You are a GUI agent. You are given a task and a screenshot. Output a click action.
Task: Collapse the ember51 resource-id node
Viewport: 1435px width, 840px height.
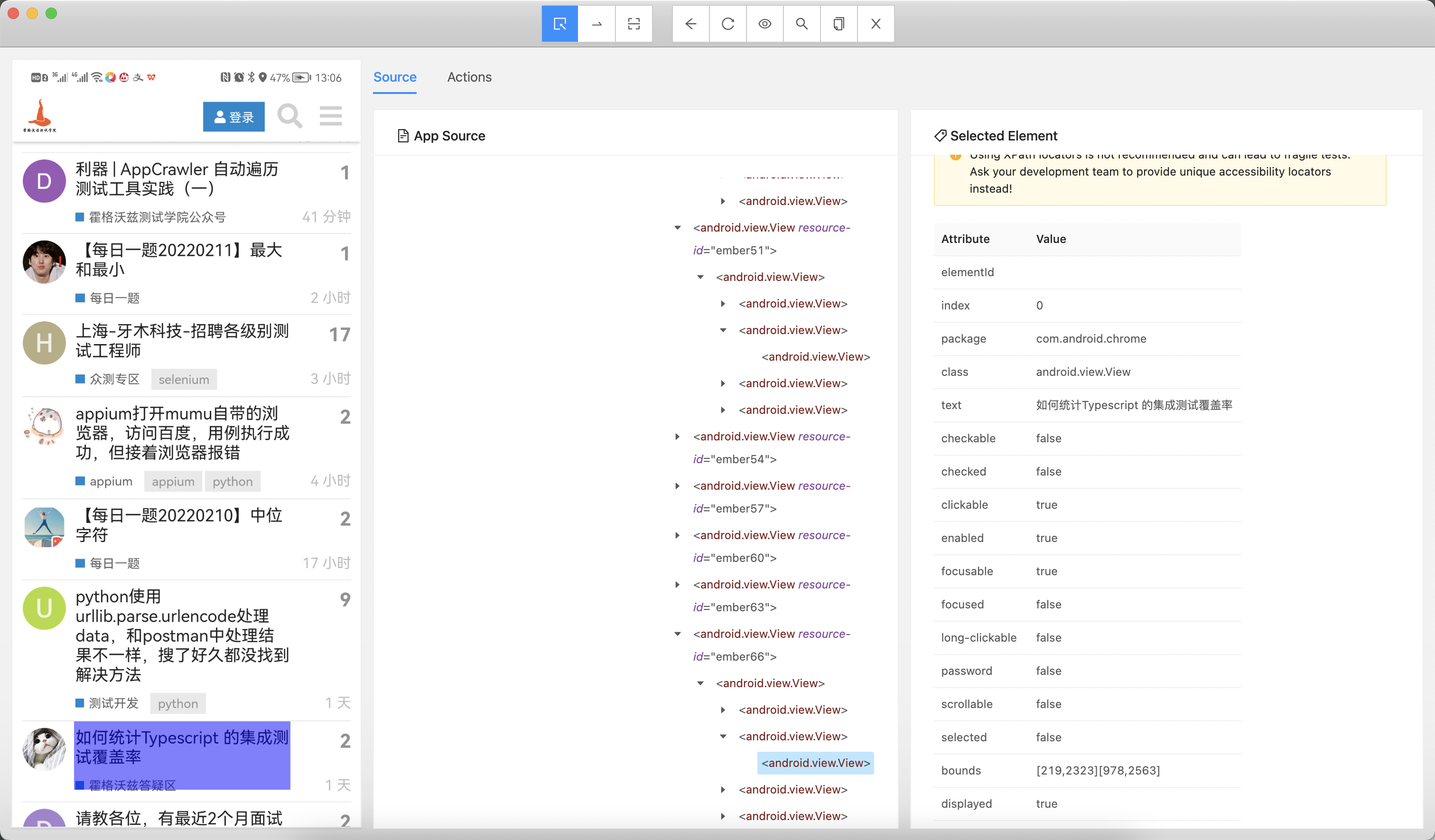point(678,228)
